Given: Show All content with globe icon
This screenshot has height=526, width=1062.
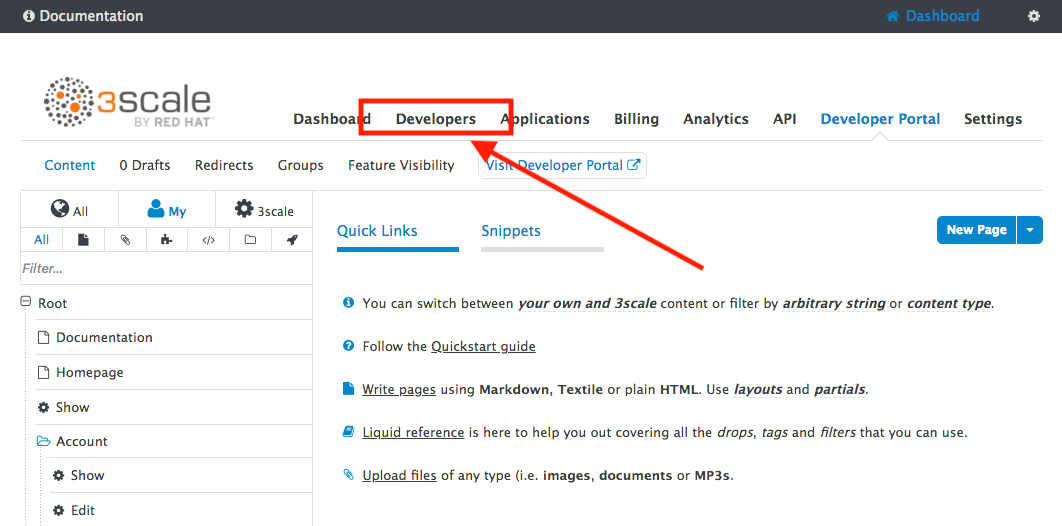Looking at the screenshot, I should point(69,210).
